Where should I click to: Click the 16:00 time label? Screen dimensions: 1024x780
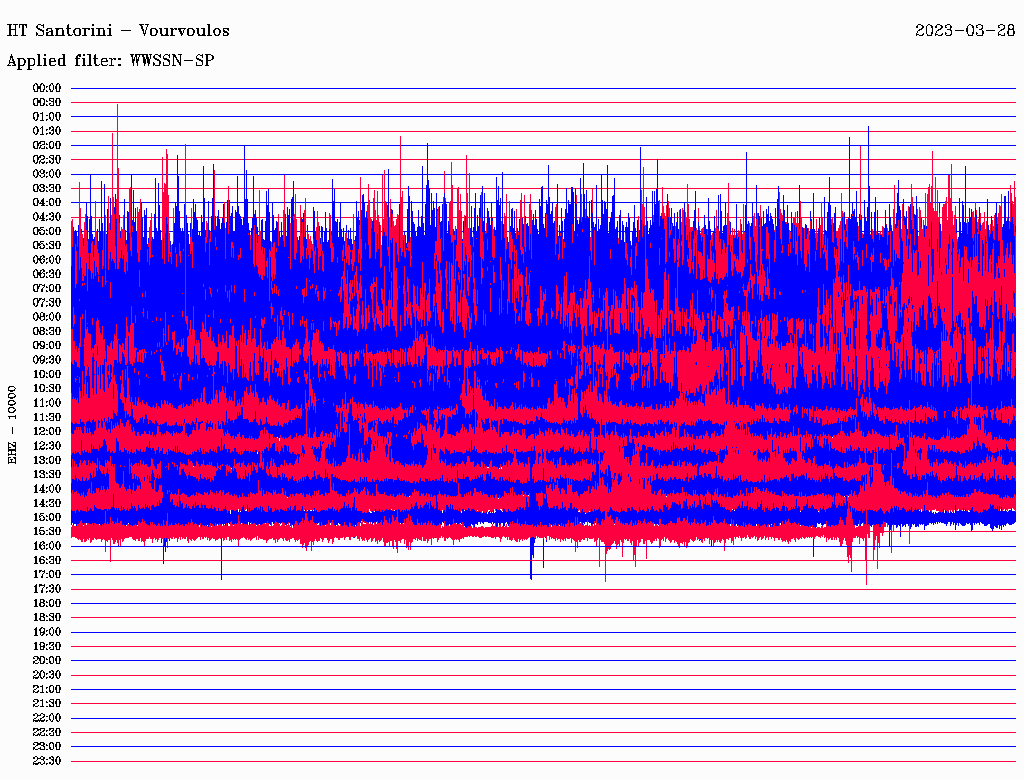click(x=47, y=546)
